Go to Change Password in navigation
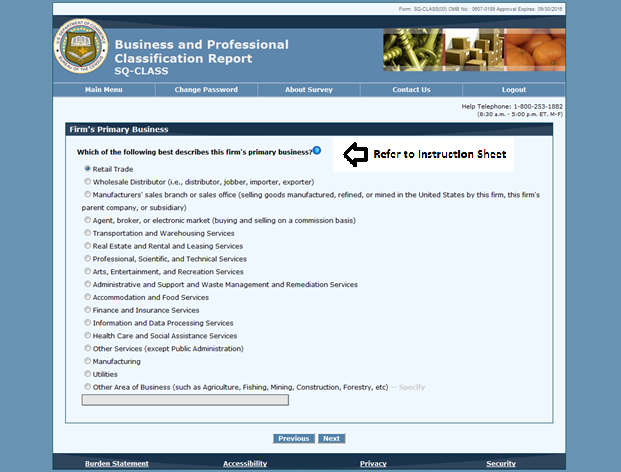621x472 pixels. [206, 90]
